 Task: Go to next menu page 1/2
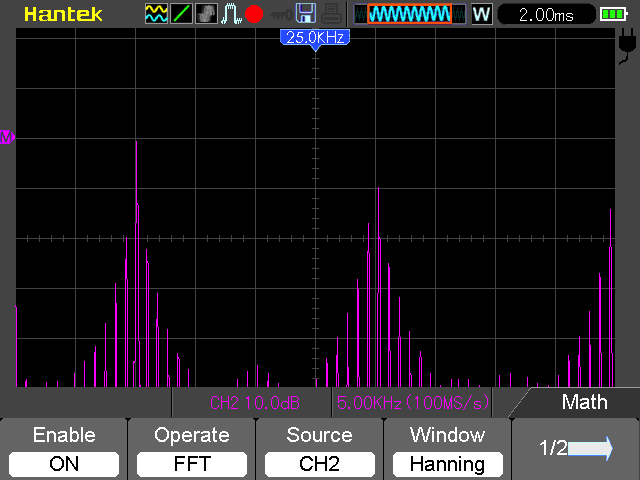(x=576, y=449)
